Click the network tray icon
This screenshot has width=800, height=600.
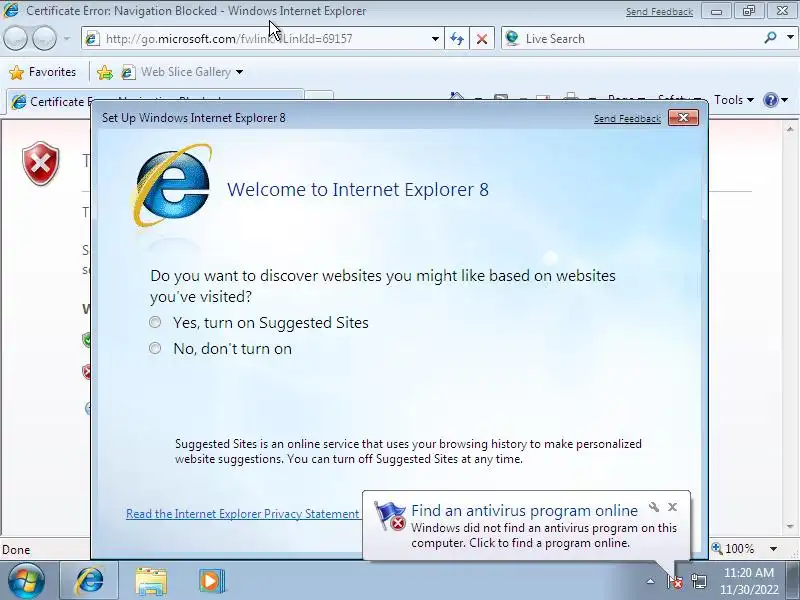click(x=698, y=581)
